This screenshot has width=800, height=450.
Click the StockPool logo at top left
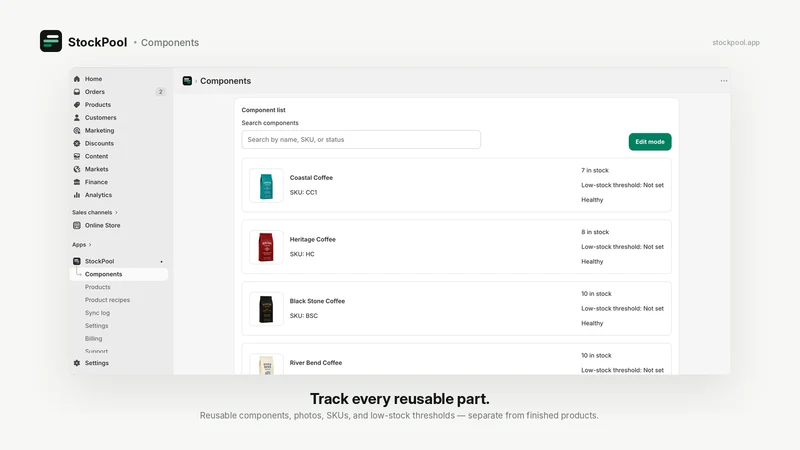[51, 41]
